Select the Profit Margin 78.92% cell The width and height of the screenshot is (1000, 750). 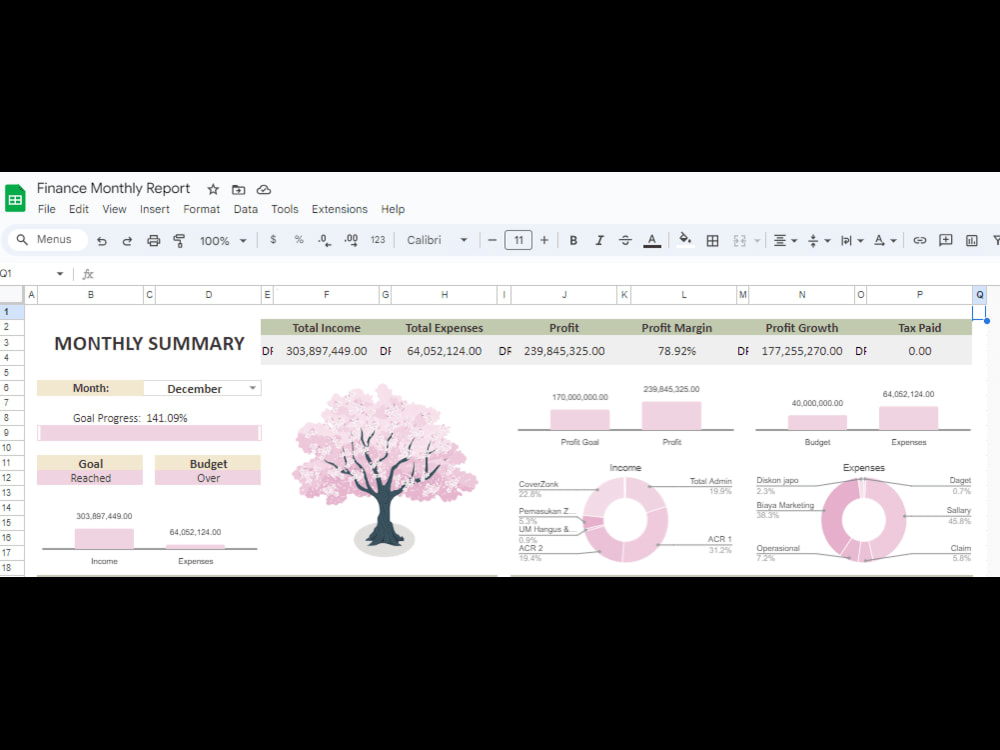[x=677, y=351]
